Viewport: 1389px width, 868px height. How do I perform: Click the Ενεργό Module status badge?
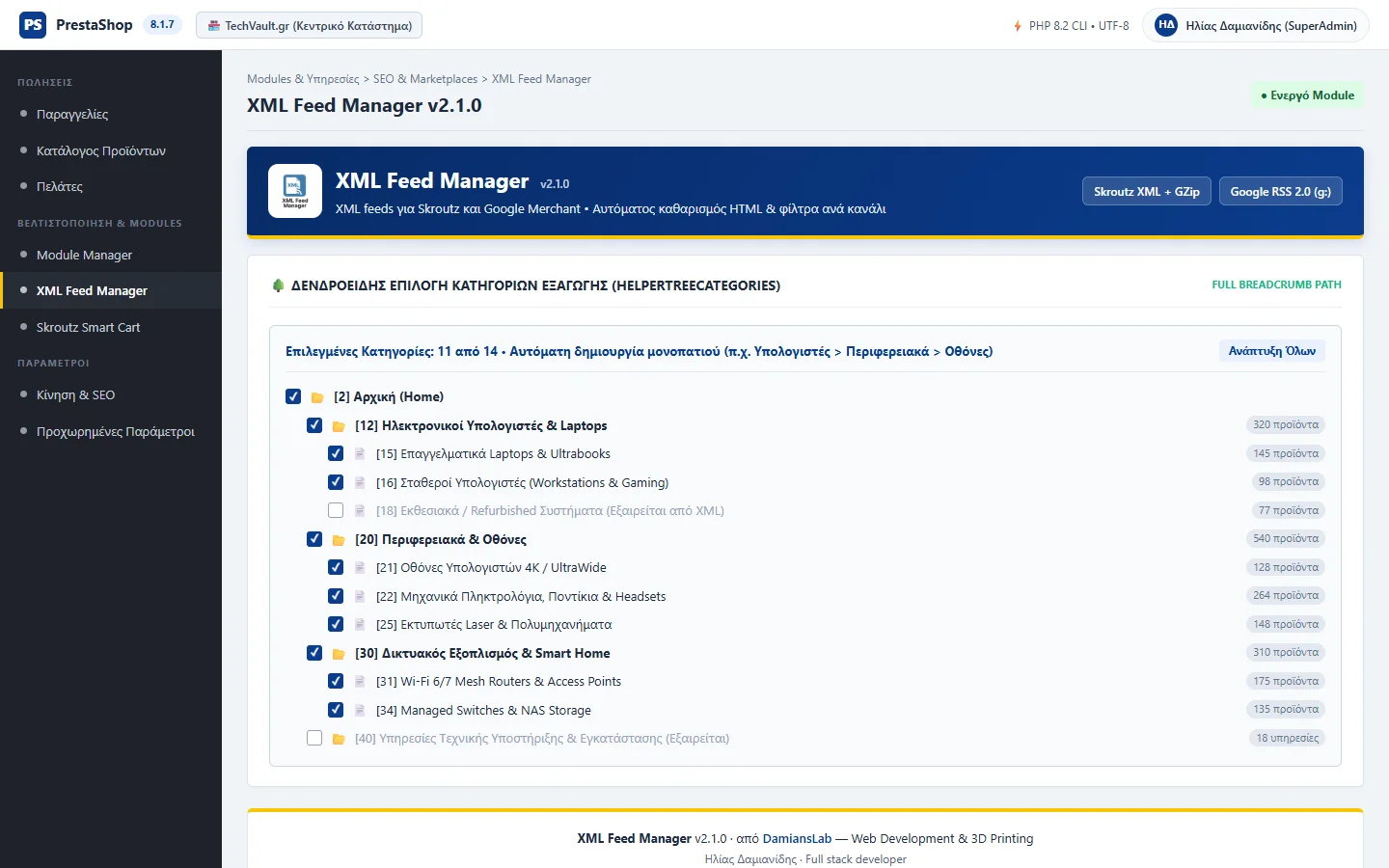point(1307,95)
